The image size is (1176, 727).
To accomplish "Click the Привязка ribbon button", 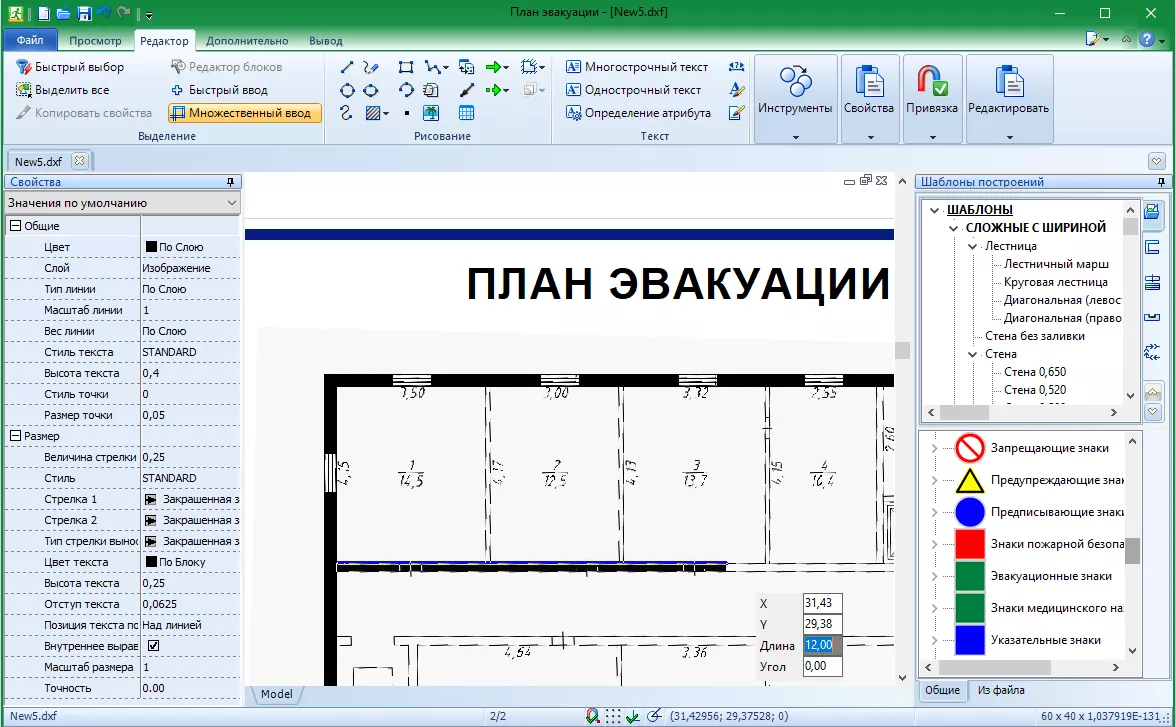I will point(932,95).
